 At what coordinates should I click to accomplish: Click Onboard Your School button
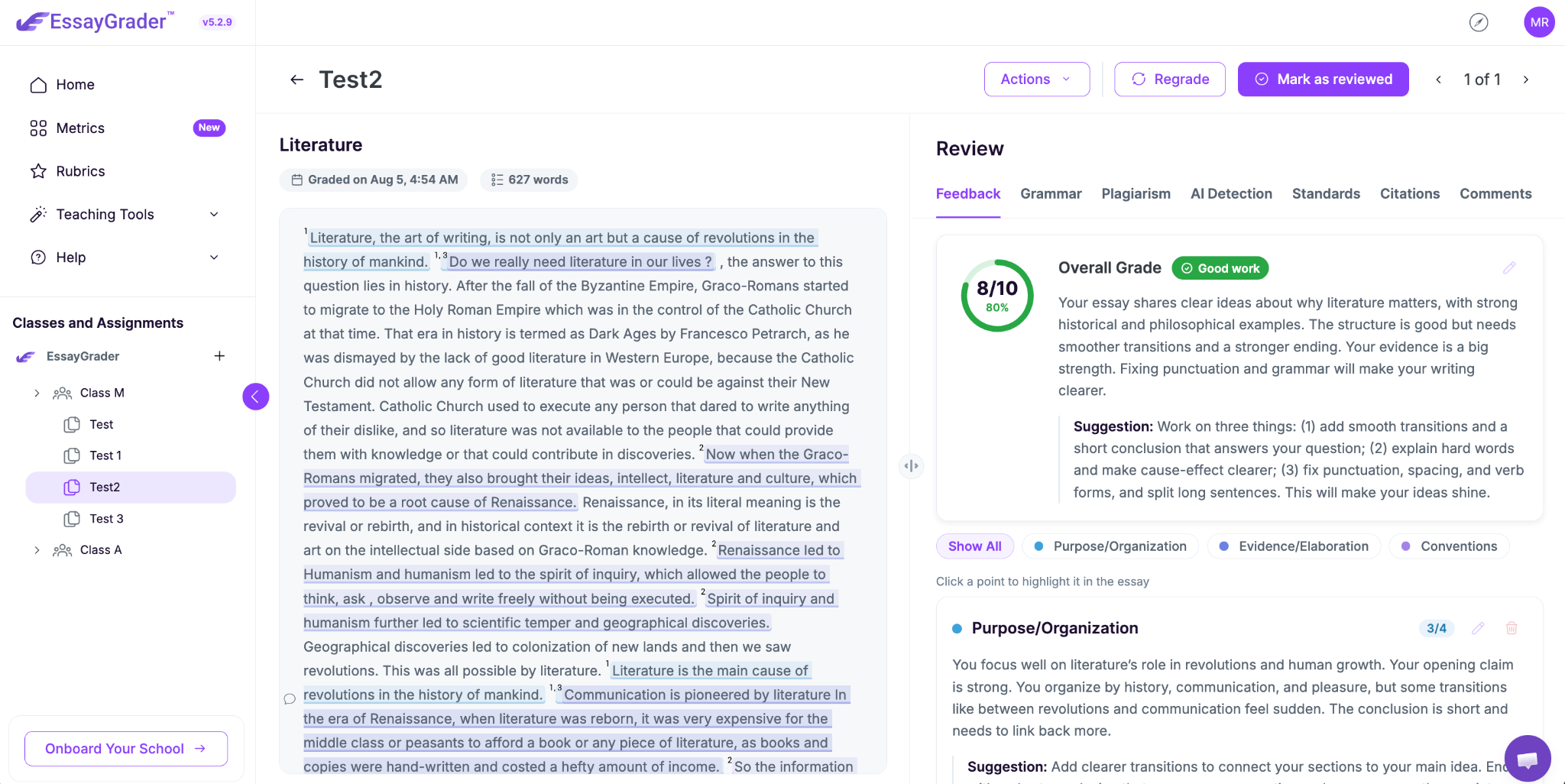click(126, 749)
